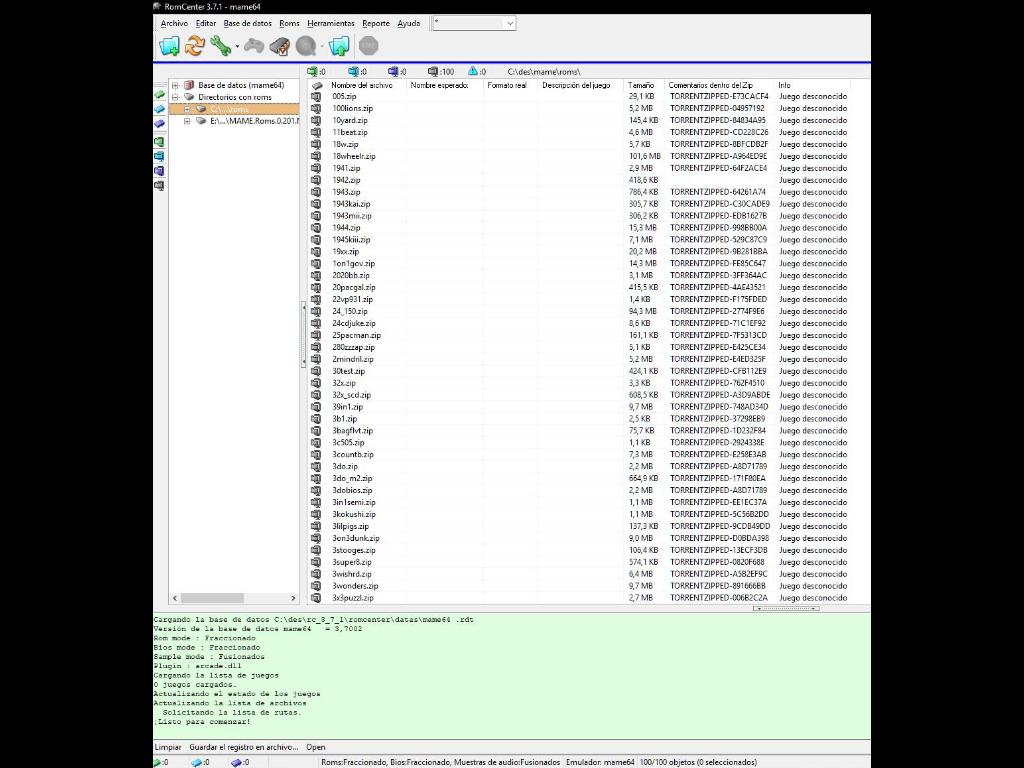
Task: Click the add database icon with green plus
Action: click(169, 46)
